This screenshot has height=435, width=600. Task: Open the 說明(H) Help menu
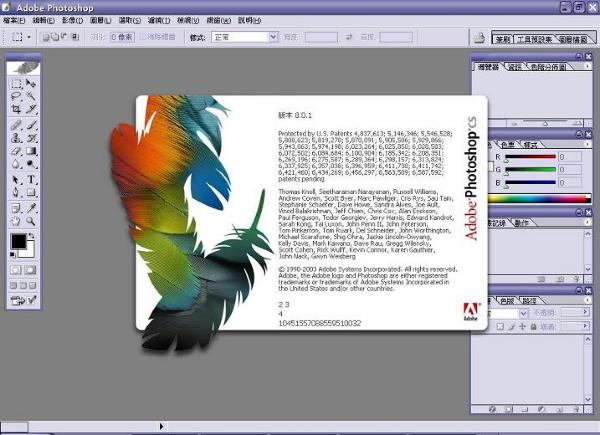(x=249, y=20)
